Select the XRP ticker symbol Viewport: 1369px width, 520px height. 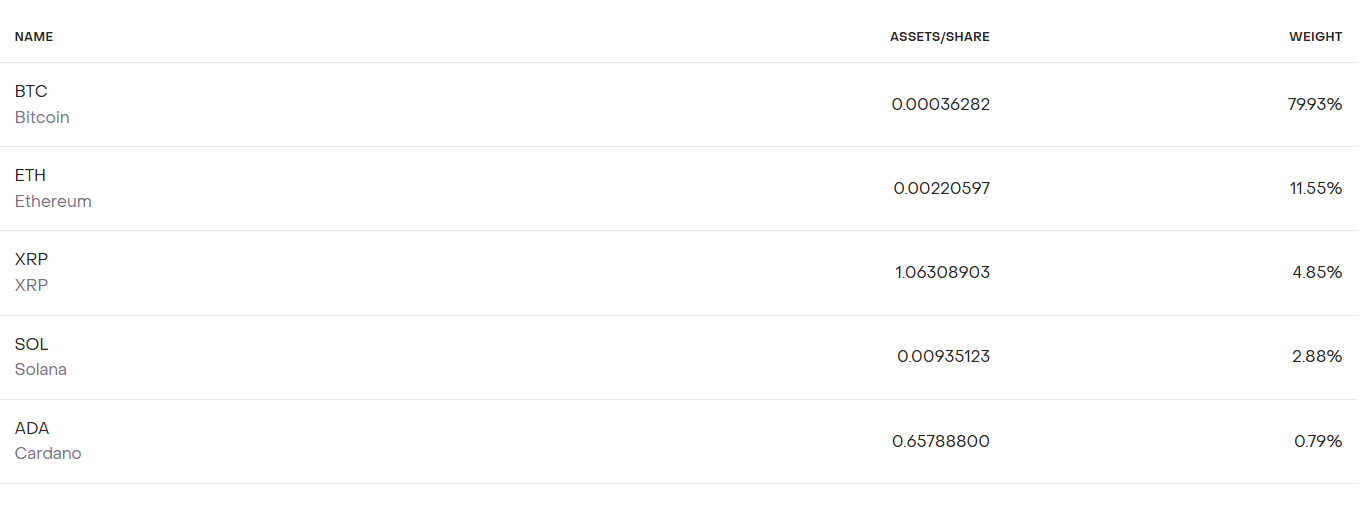coord(31,259)
